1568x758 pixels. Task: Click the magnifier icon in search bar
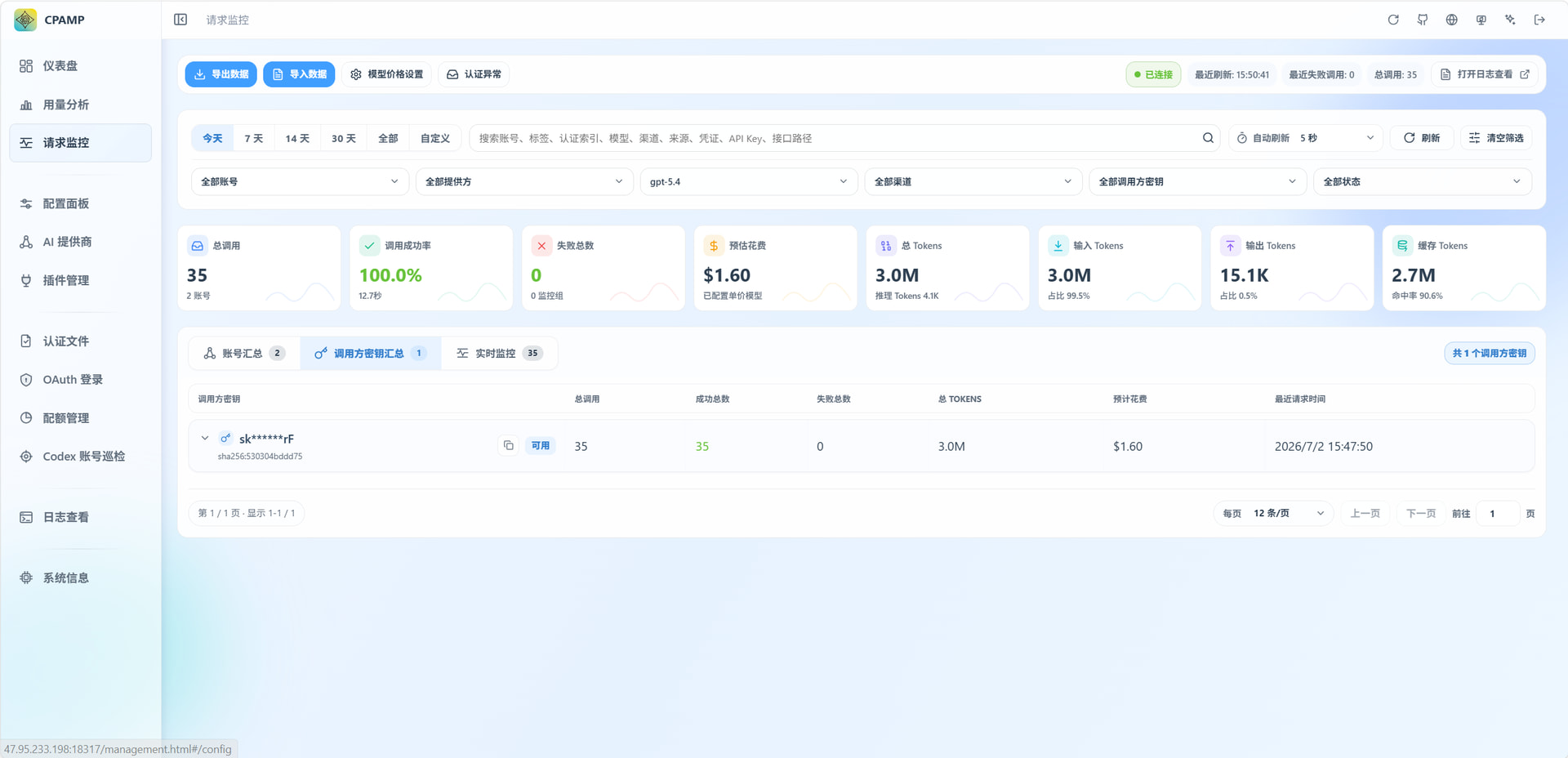pyautogui.click(x=1208, y=138)
